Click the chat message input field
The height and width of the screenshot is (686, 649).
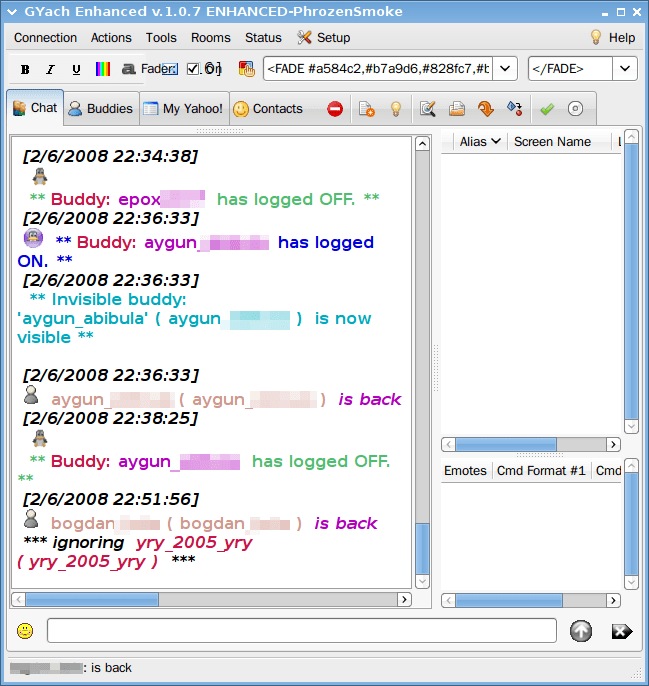coord(302,630)
